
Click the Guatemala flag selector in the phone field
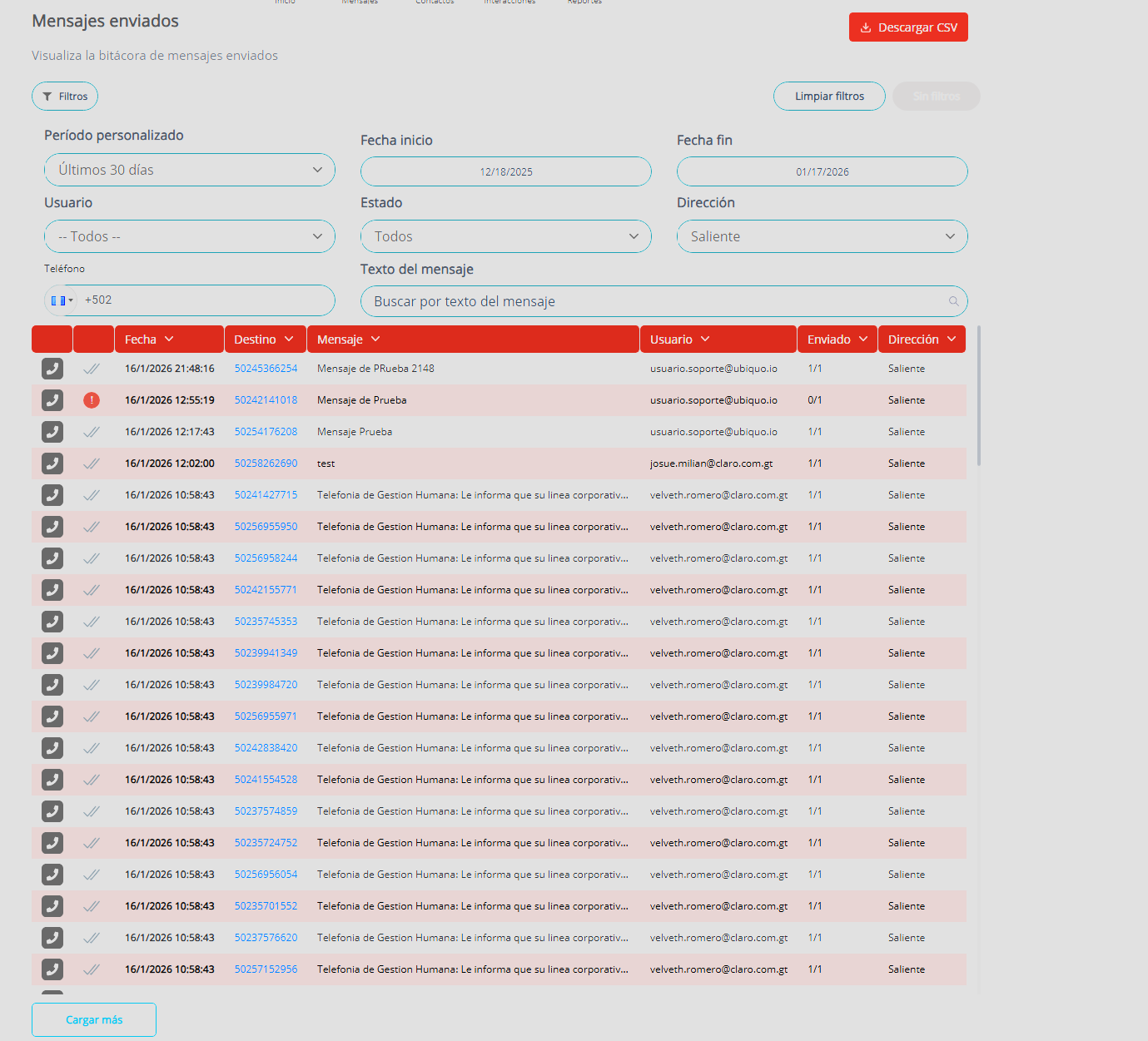(x=59, y=300)
